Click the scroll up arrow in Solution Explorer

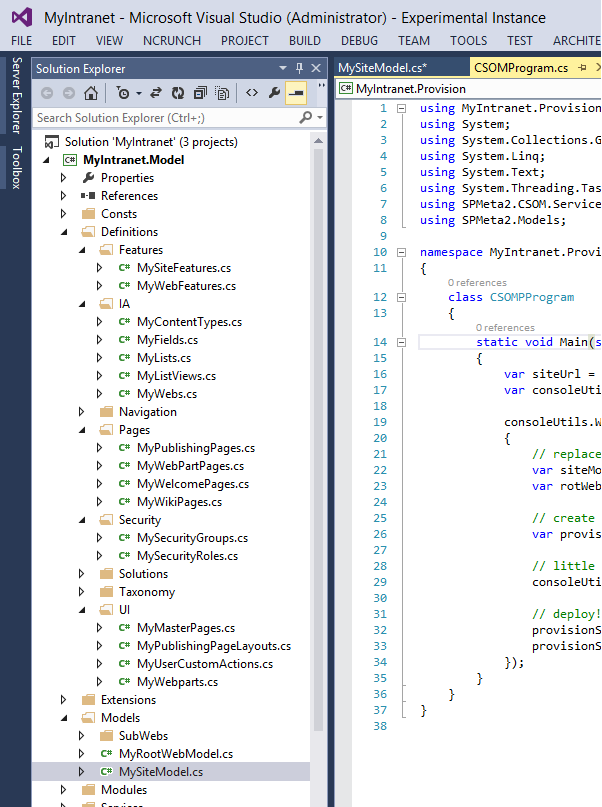pyautogui.click(x=318, y=141)
